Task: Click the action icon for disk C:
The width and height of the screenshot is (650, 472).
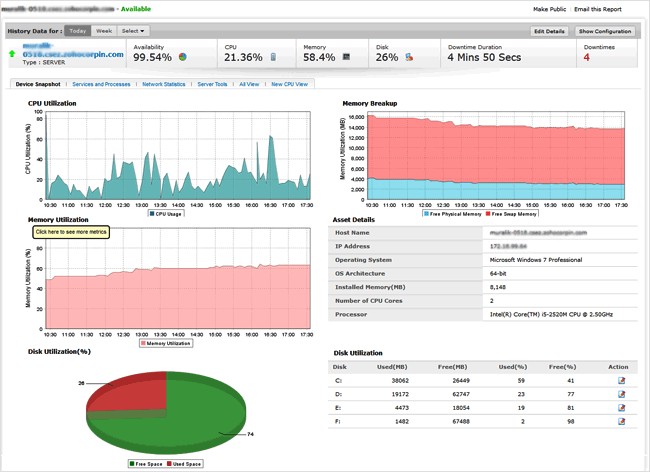Action: point(623,380)
